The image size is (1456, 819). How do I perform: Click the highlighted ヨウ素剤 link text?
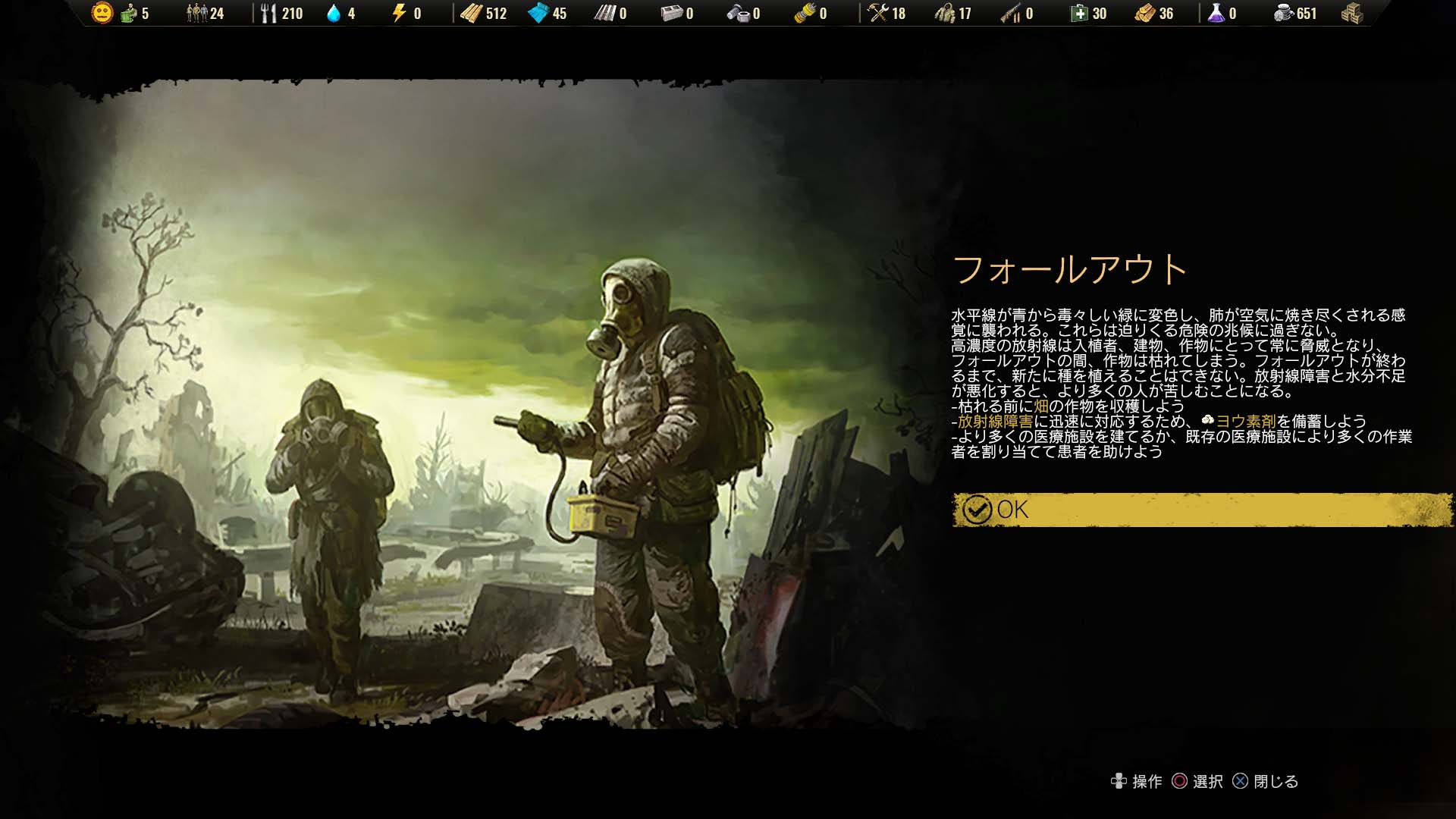tap(1246, 422)
